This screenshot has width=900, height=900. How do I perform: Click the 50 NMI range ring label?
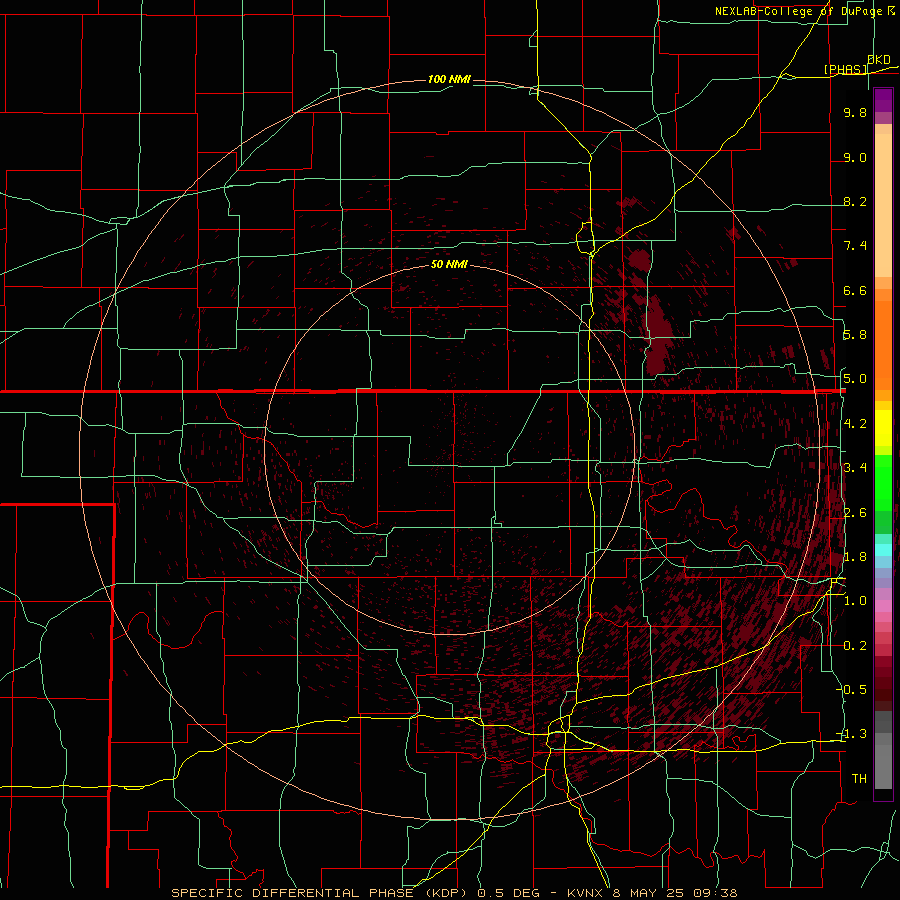click(449, 264)
